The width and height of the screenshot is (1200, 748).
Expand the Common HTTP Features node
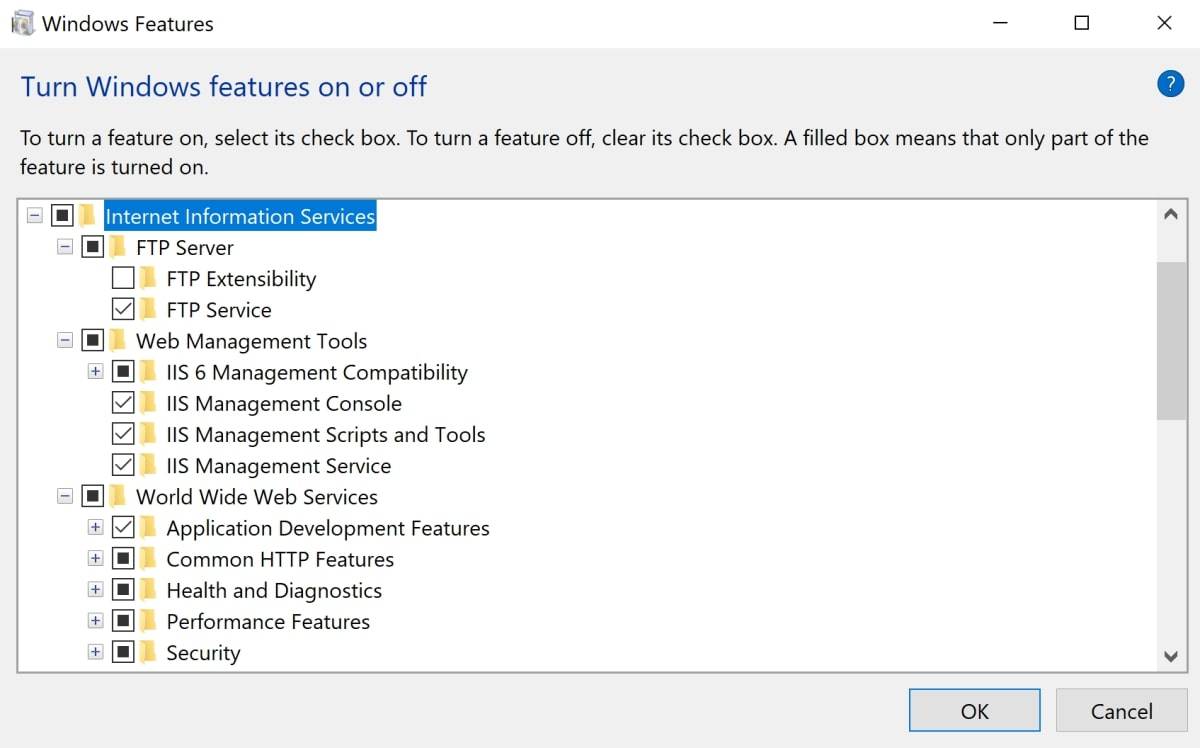click(95, 559)
